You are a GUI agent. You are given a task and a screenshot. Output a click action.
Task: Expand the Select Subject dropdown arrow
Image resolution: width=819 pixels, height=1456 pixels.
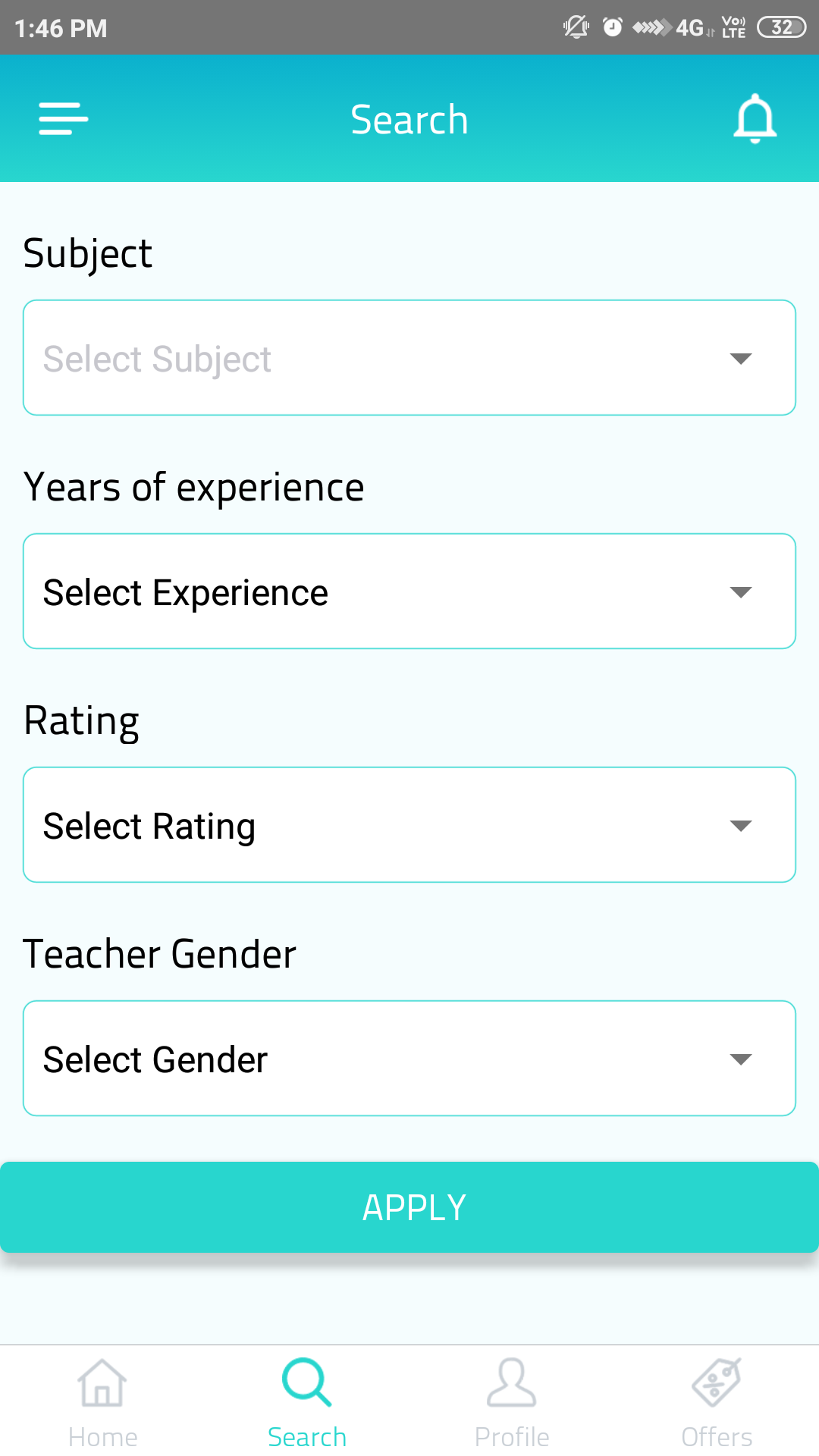(x=740, y=358)
